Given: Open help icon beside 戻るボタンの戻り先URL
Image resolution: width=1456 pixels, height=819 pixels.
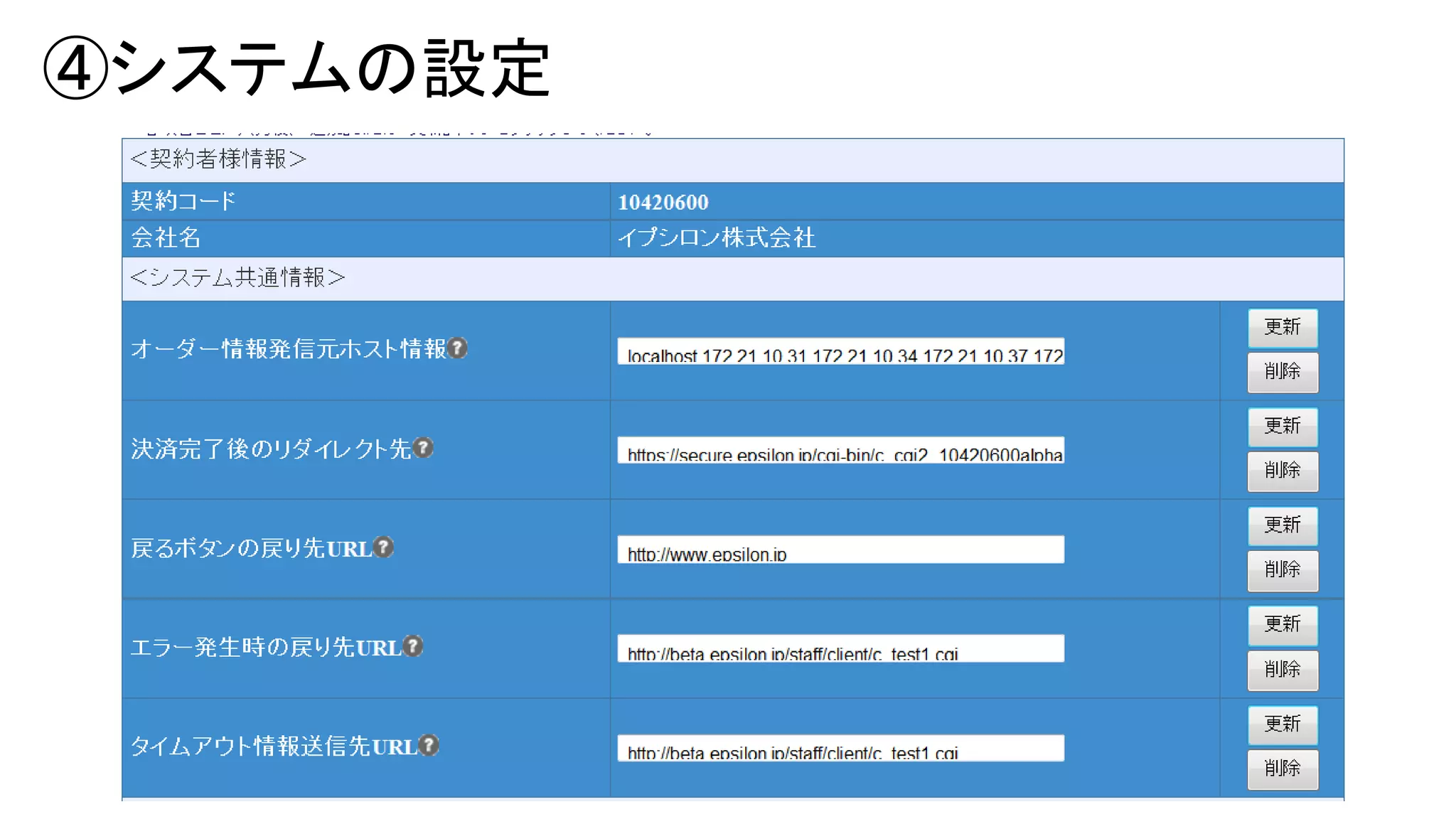Looking at the screenshot, I should tap(384, 547).
